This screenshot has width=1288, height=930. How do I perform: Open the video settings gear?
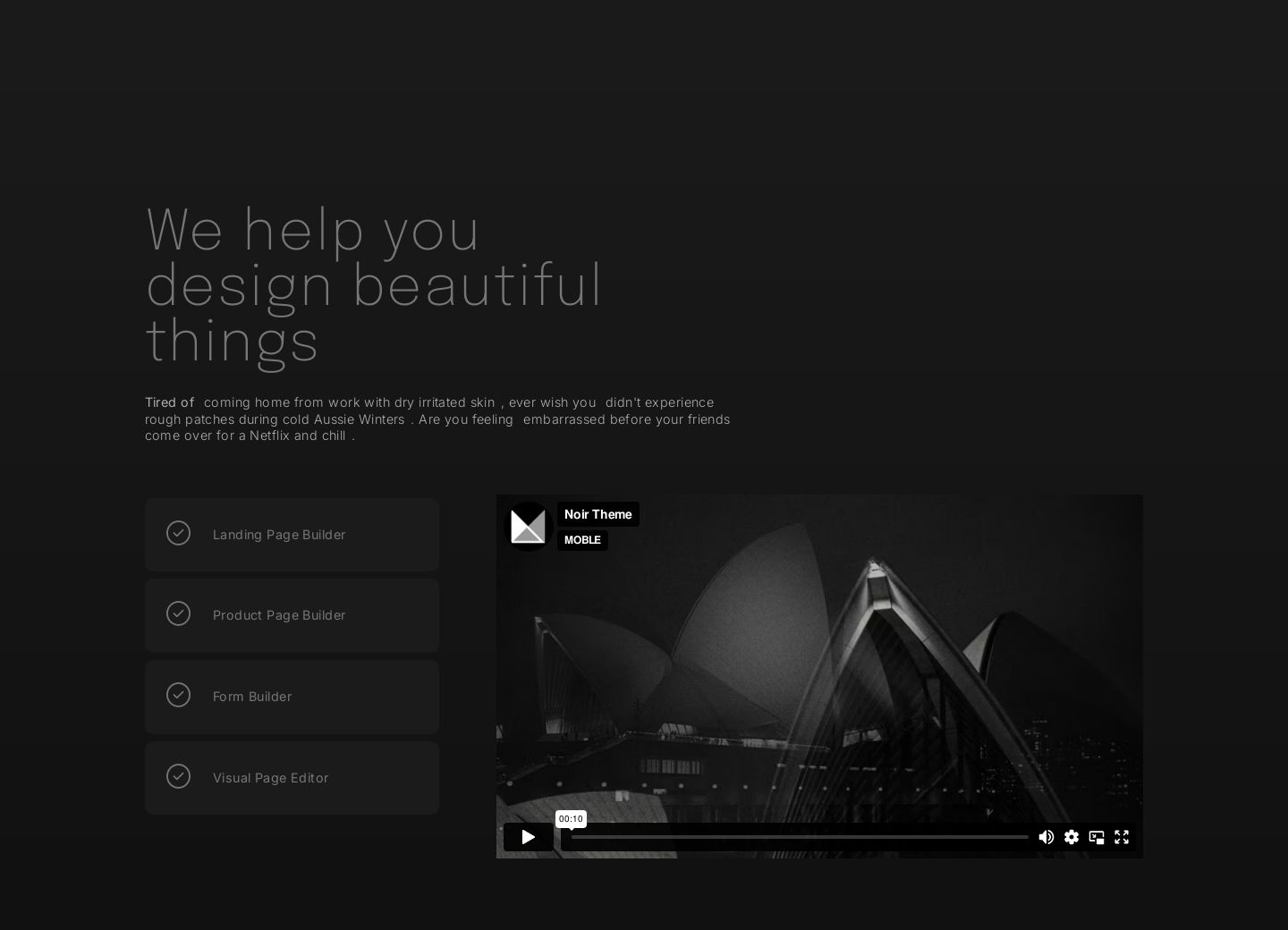(x=1072, y=837)
